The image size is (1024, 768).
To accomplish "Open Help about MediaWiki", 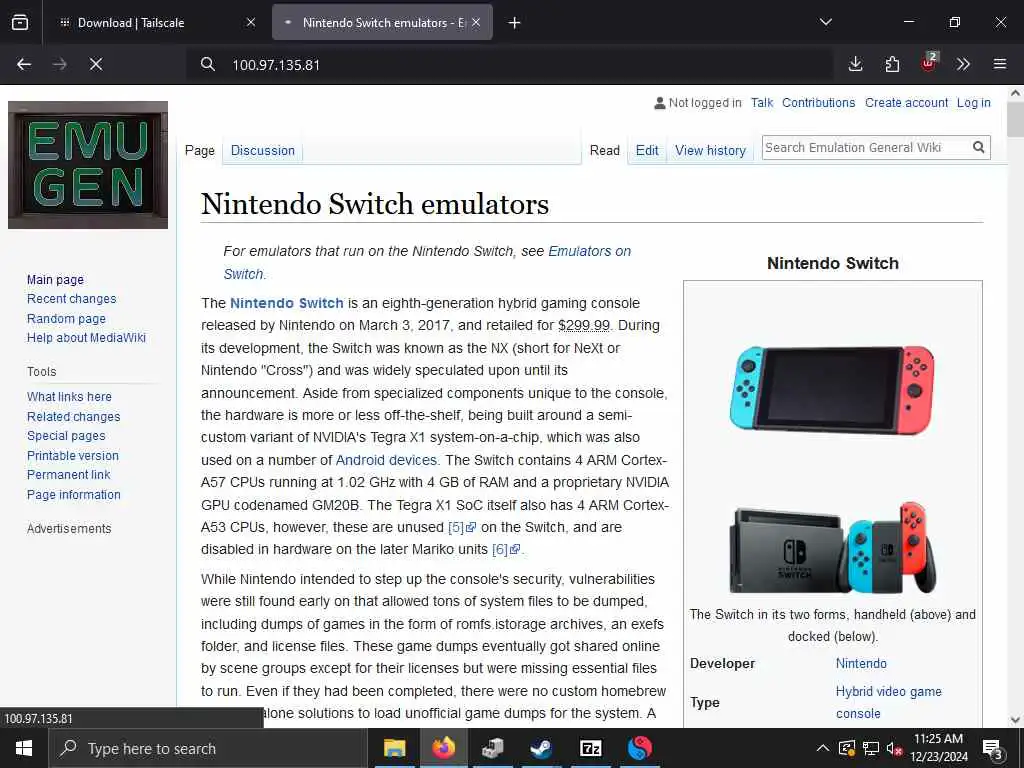I will pos(86,338).
